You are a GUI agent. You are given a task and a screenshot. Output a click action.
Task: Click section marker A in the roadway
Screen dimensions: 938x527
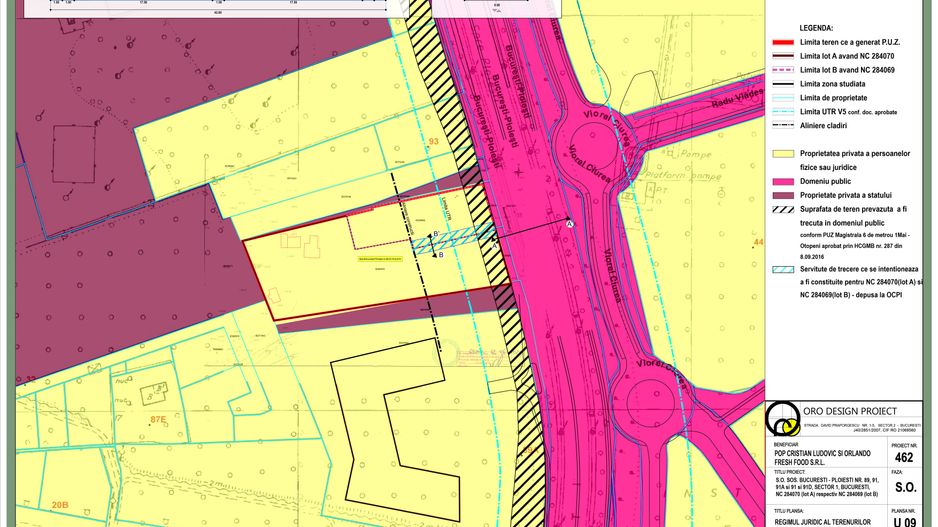(x=569, y=225)
